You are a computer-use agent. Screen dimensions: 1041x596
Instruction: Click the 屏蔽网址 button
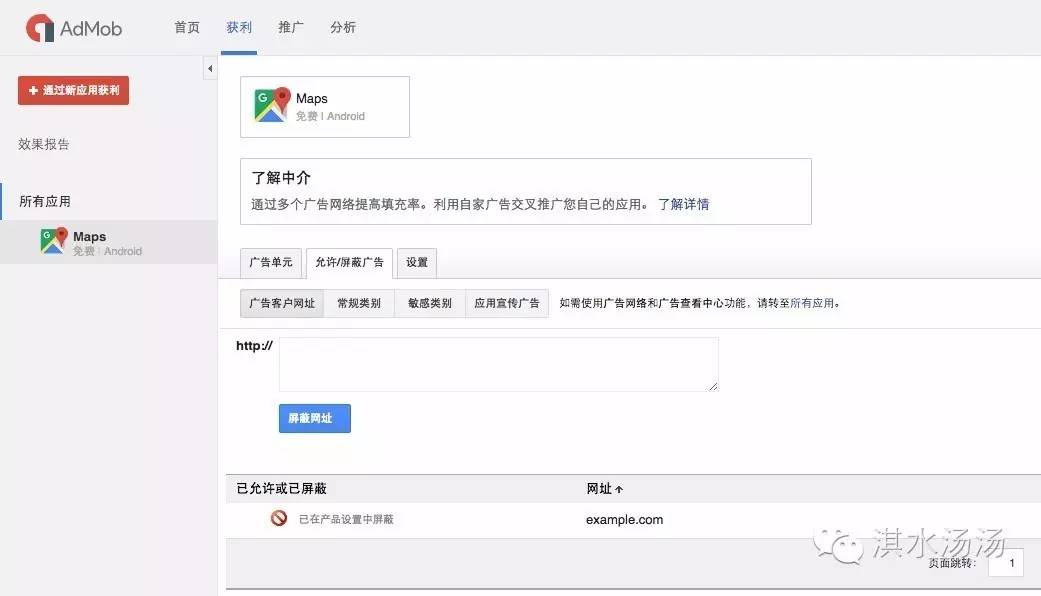pyautogui.click(x=315, y=418)
